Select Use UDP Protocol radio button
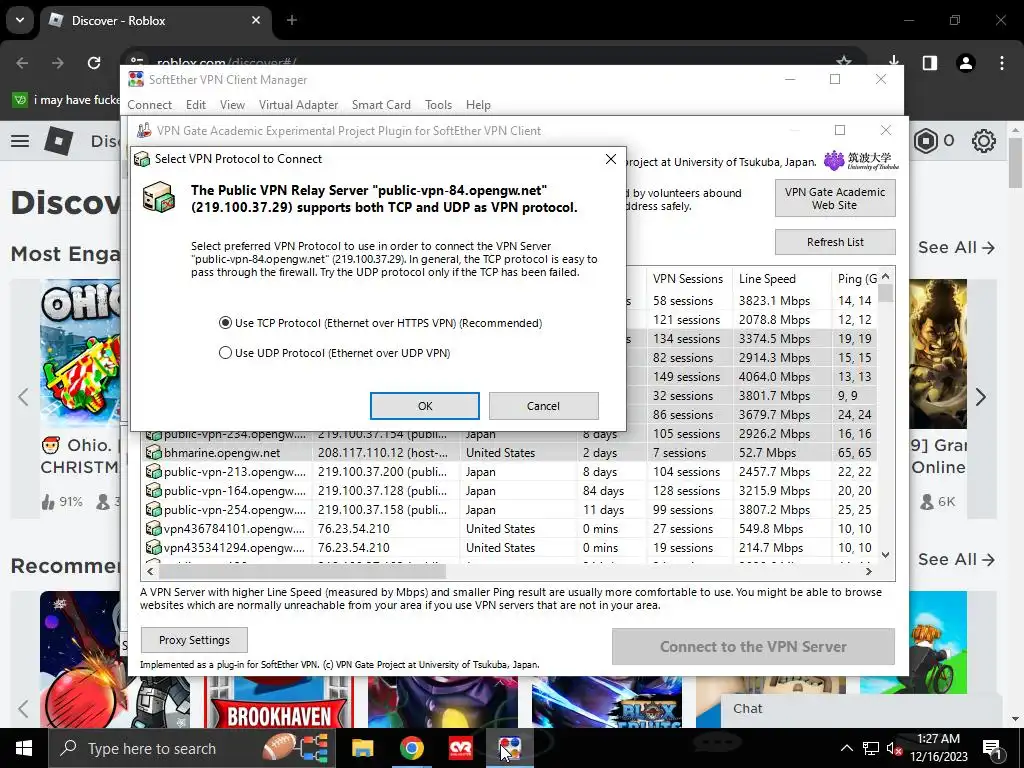Image resolution: width=1024 pixels, height=768 pixels. coord(225,353)
